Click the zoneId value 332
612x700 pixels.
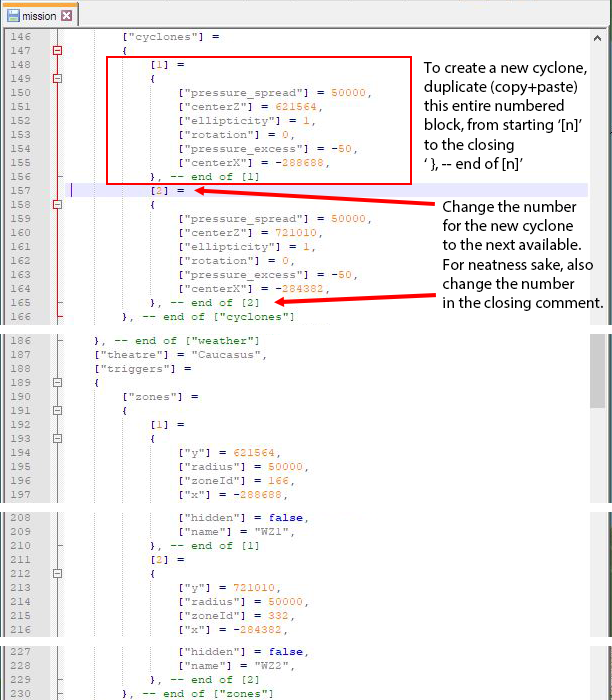278,616
